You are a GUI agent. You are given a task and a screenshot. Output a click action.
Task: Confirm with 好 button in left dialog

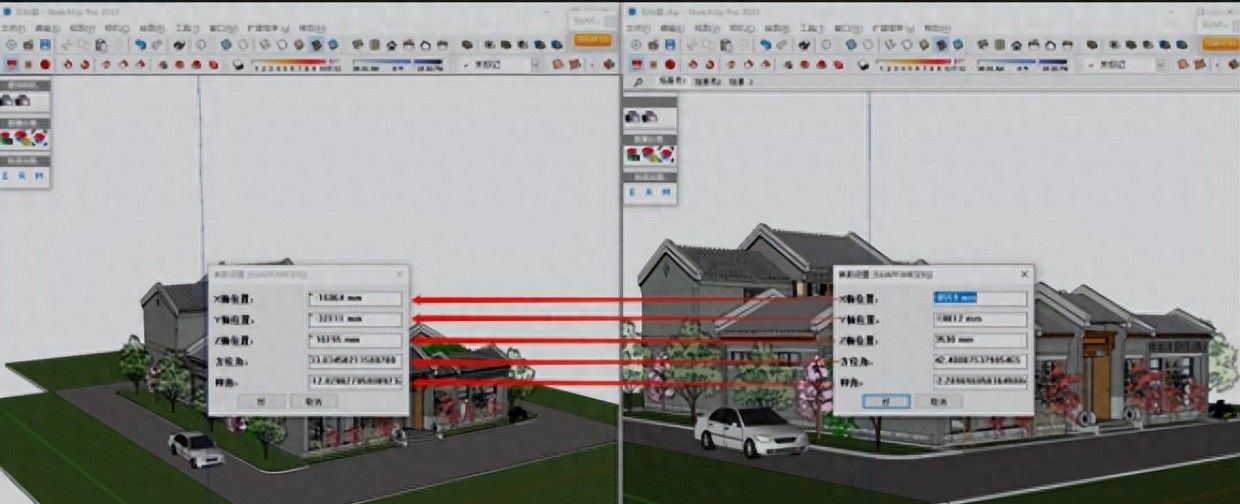[x=262, y=401]
